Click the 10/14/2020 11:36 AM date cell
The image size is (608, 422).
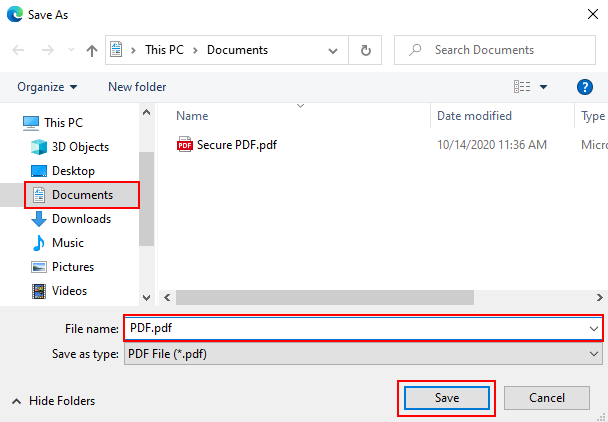click(492, 145)
